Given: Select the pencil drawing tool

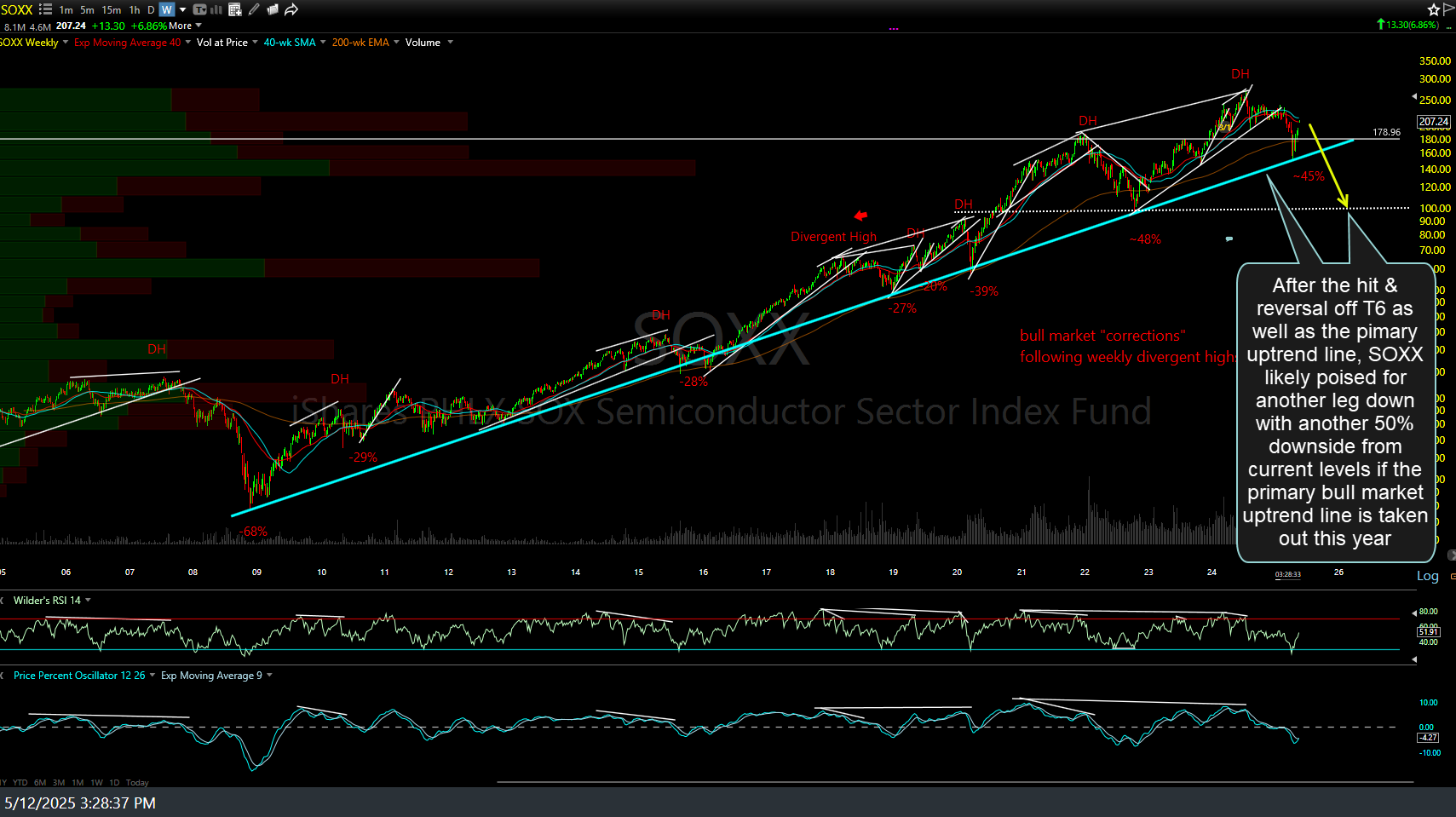Looking at the screenshot, I should point(254,10).
